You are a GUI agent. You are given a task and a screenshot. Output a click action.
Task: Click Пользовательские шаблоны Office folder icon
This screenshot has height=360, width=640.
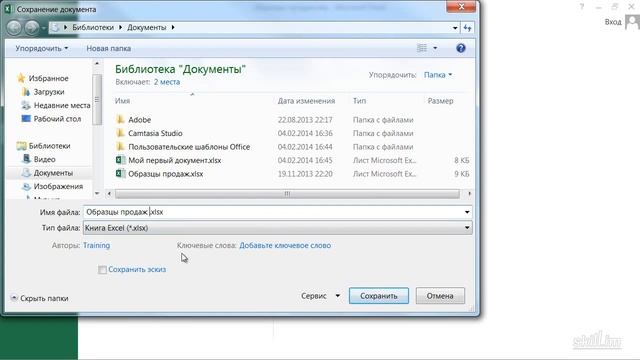point(120,147)
